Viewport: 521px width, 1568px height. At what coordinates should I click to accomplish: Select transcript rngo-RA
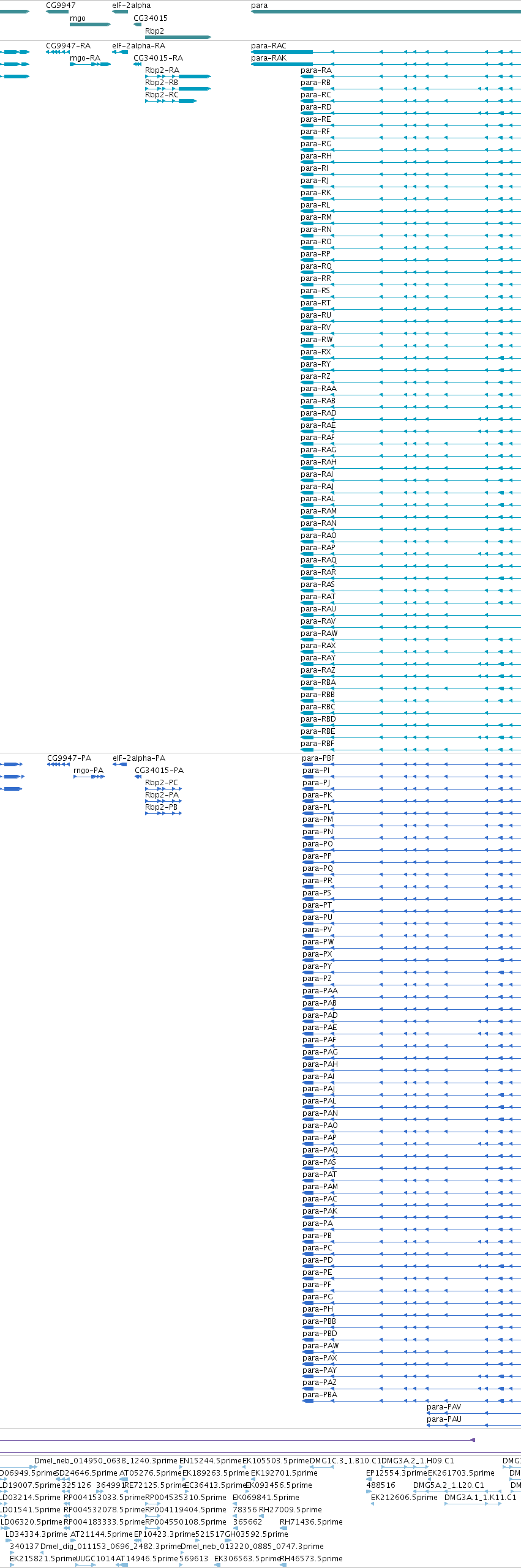(x=85, y=58)
